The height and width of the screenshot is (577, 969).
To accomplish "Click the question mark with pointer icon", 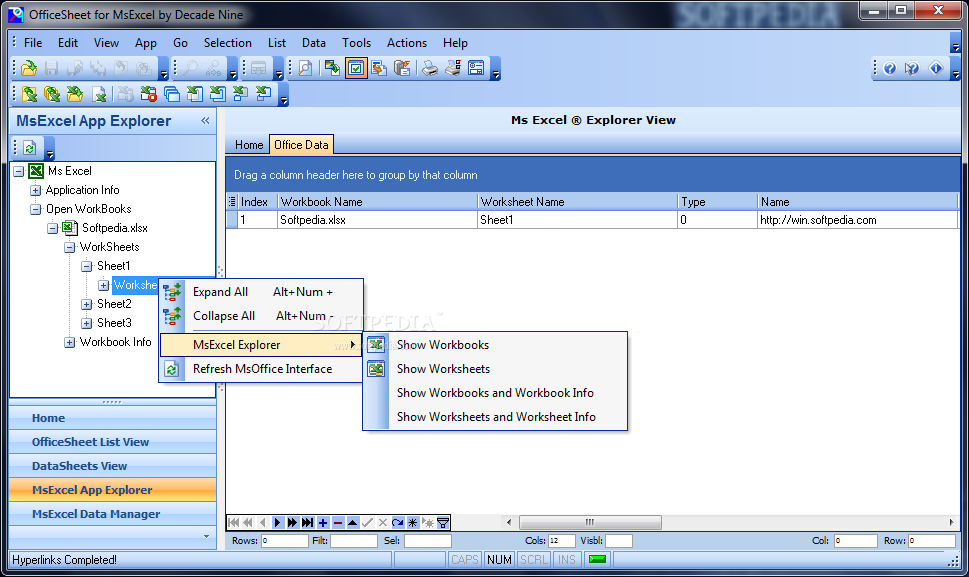I will pyautogui.click(x=912, y=68).
